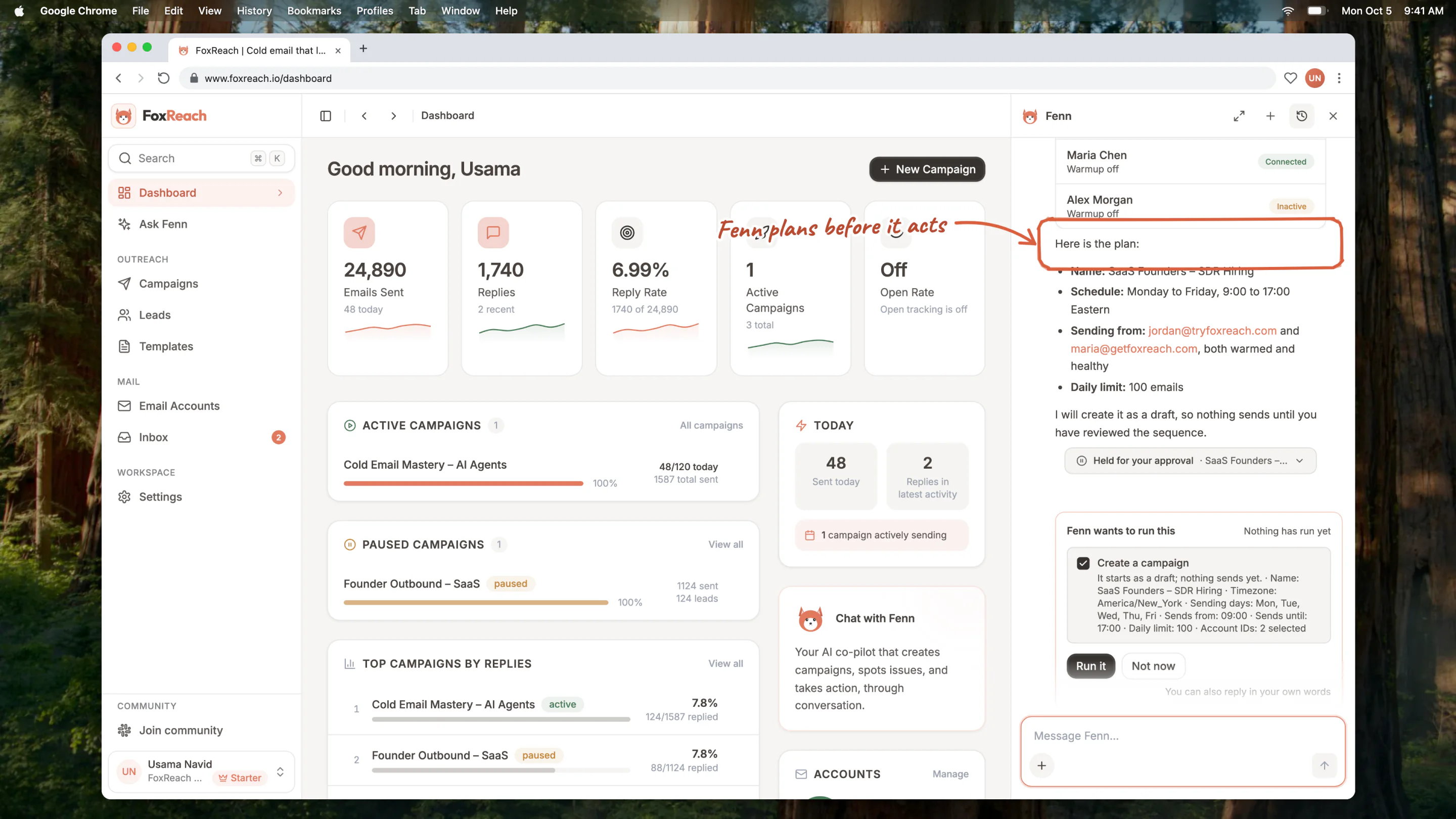Toggle the sidebar panel icon
1456x819 pixels.
[x=326, y=116]
